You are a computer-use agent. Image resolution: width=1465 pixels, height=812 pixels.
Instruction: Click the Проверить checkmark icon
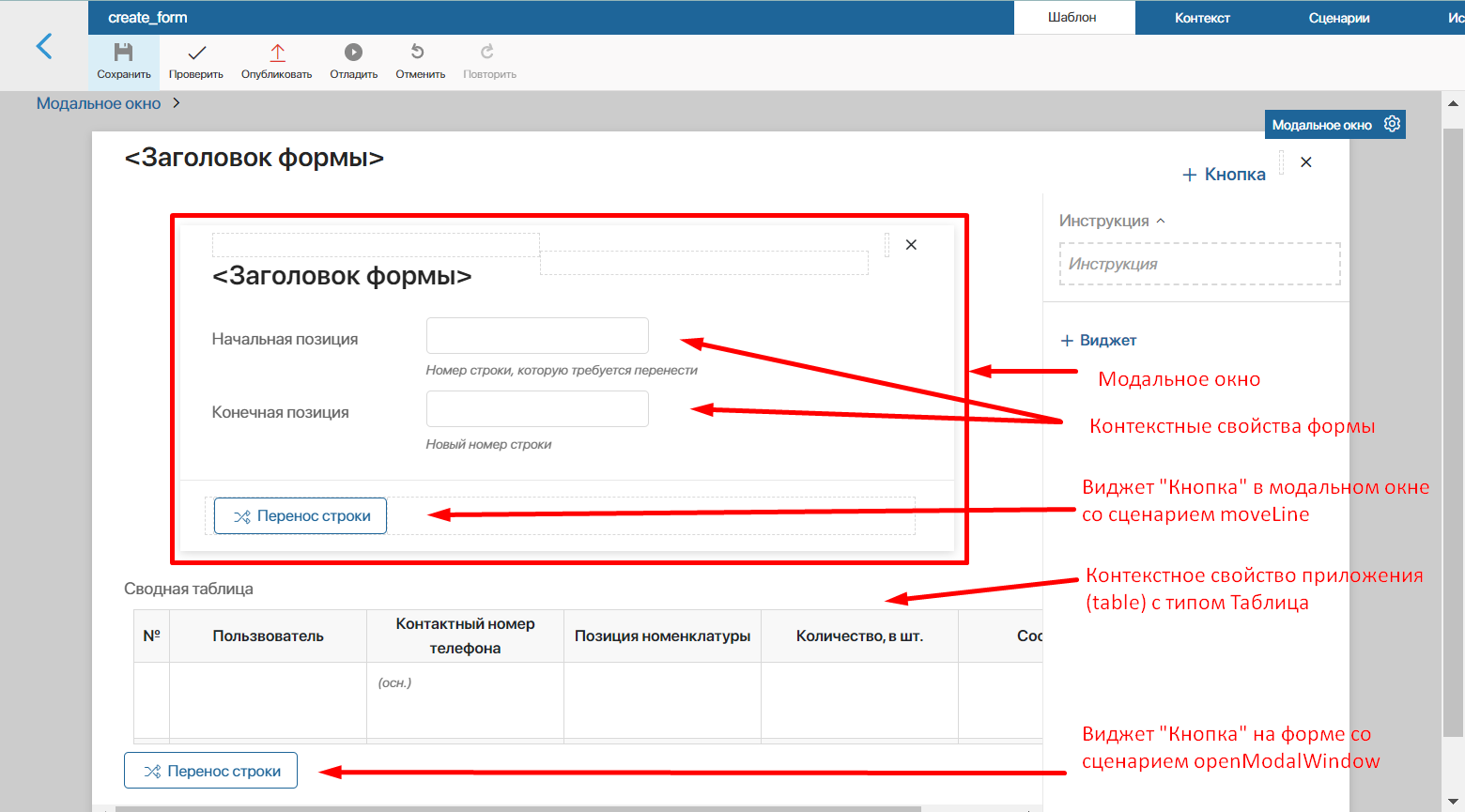(x=196, y=53)
